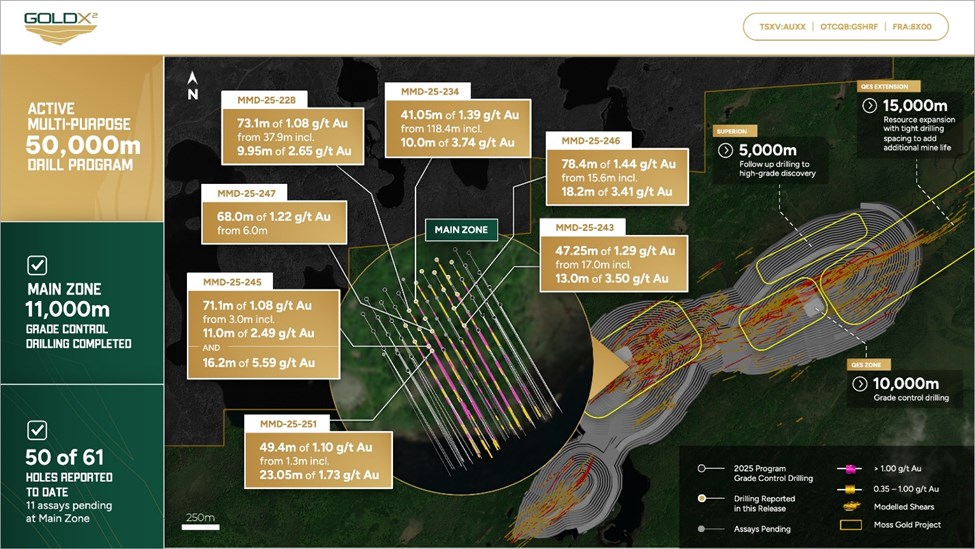Toggle the Main Zone 11,000m checkbox
The width and height of the screenshot is (975, 549).
pyautogui.click(x=37, y=265)
